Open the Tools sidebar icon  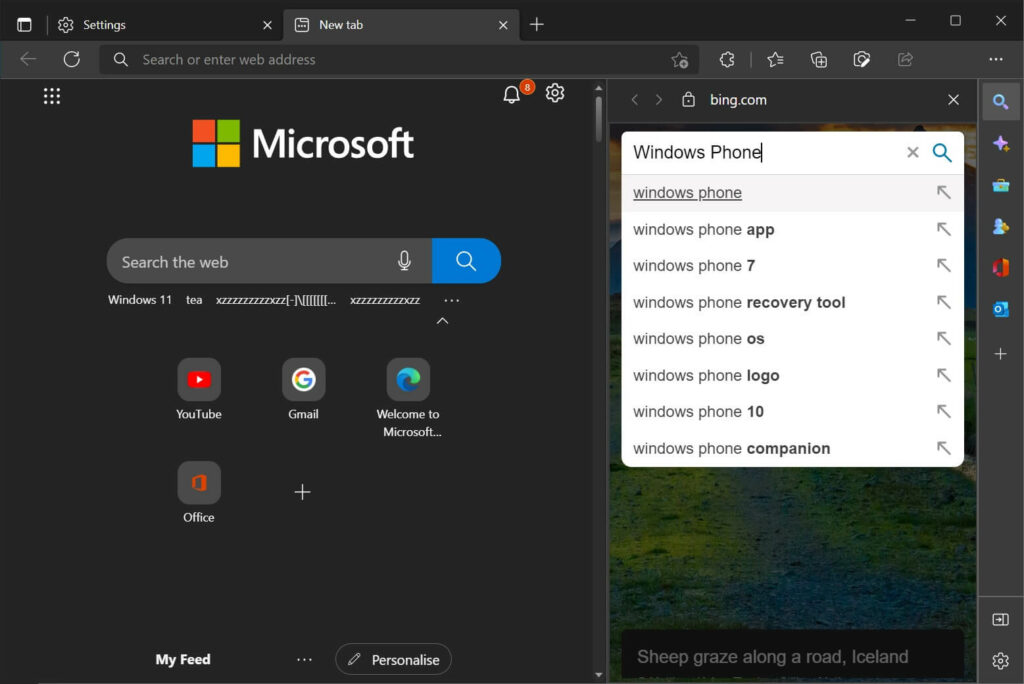[1001, 184]
